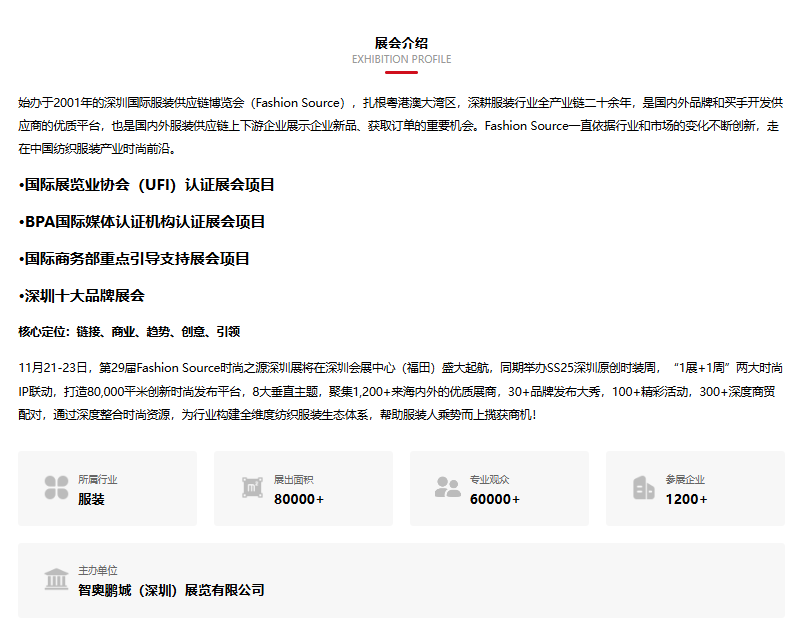Click the organizer institution icon beside 主办单位
Image resolution: width=807 pixels, height=636 pixels.
(56, 579)
